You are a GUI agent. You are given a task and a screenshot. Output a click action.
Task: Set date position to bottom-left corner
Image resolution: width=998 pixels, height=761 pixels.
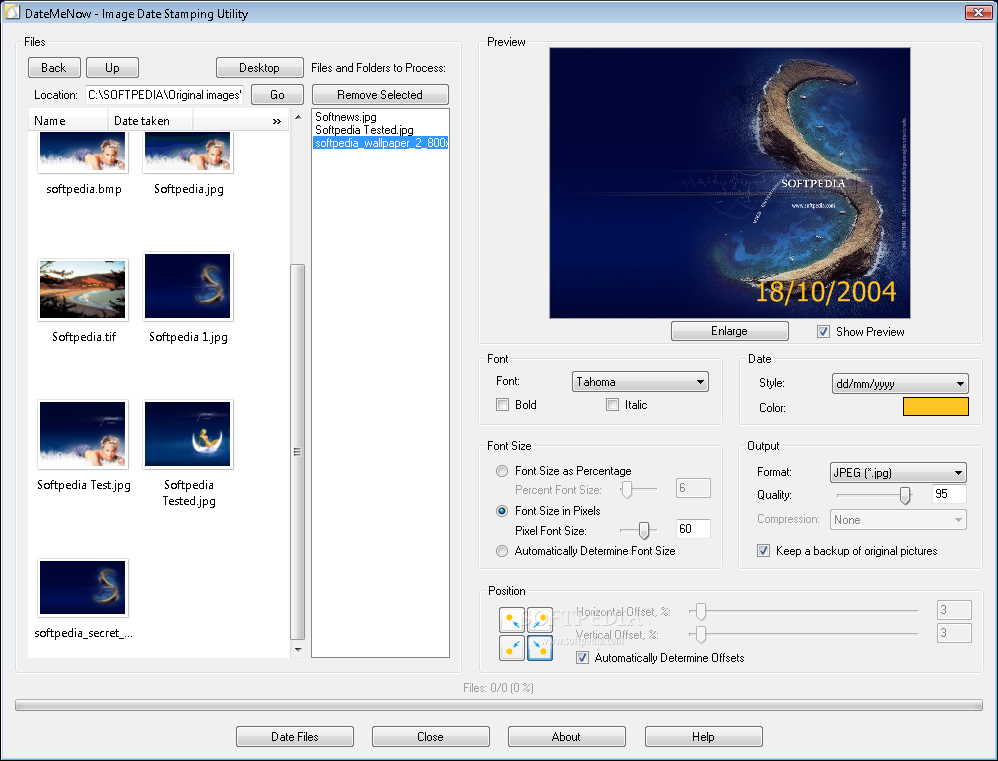(512, 648)
